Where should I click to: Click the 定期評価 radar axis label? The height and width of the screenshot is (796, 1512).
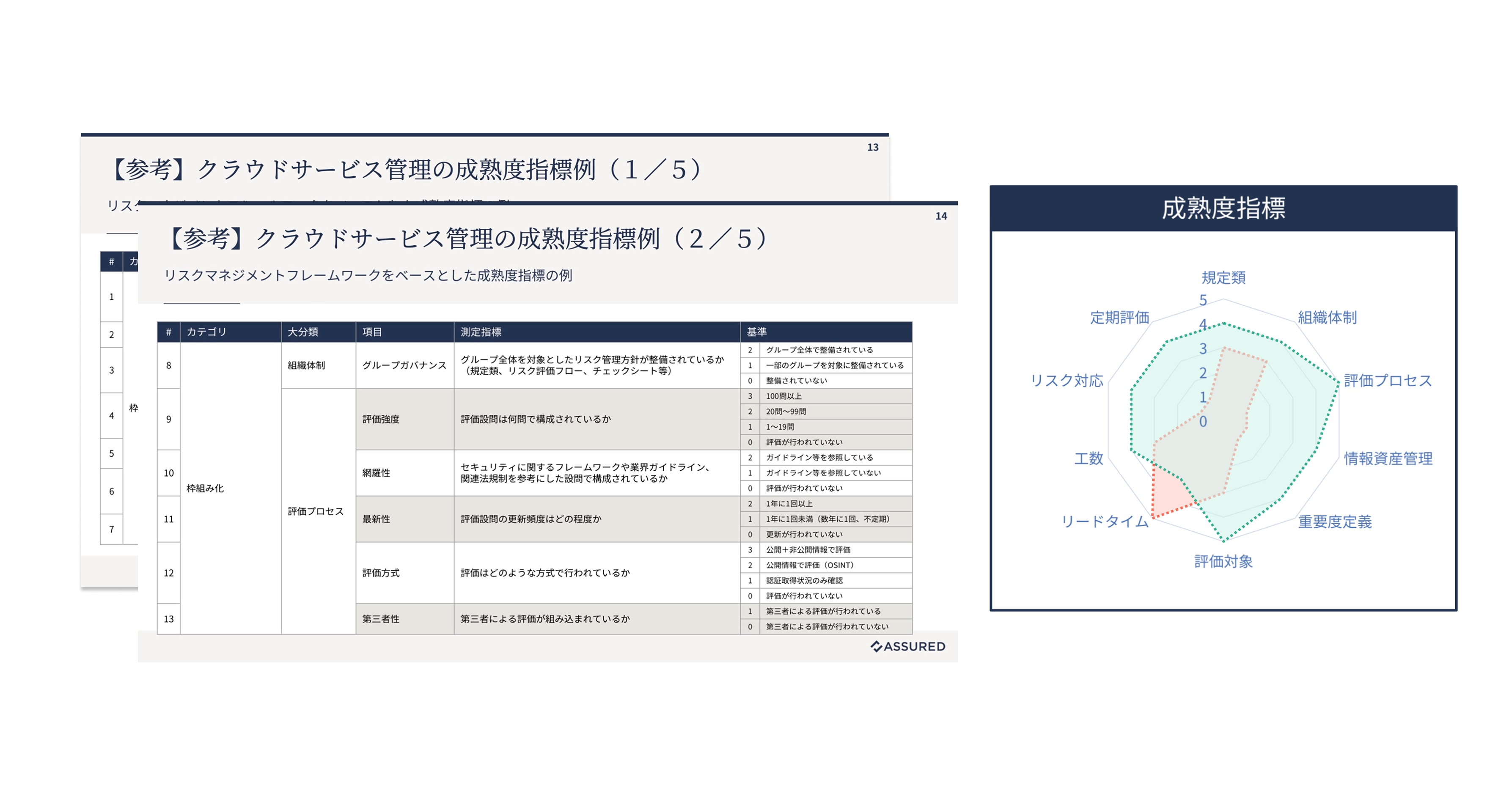pos(1119,318)
